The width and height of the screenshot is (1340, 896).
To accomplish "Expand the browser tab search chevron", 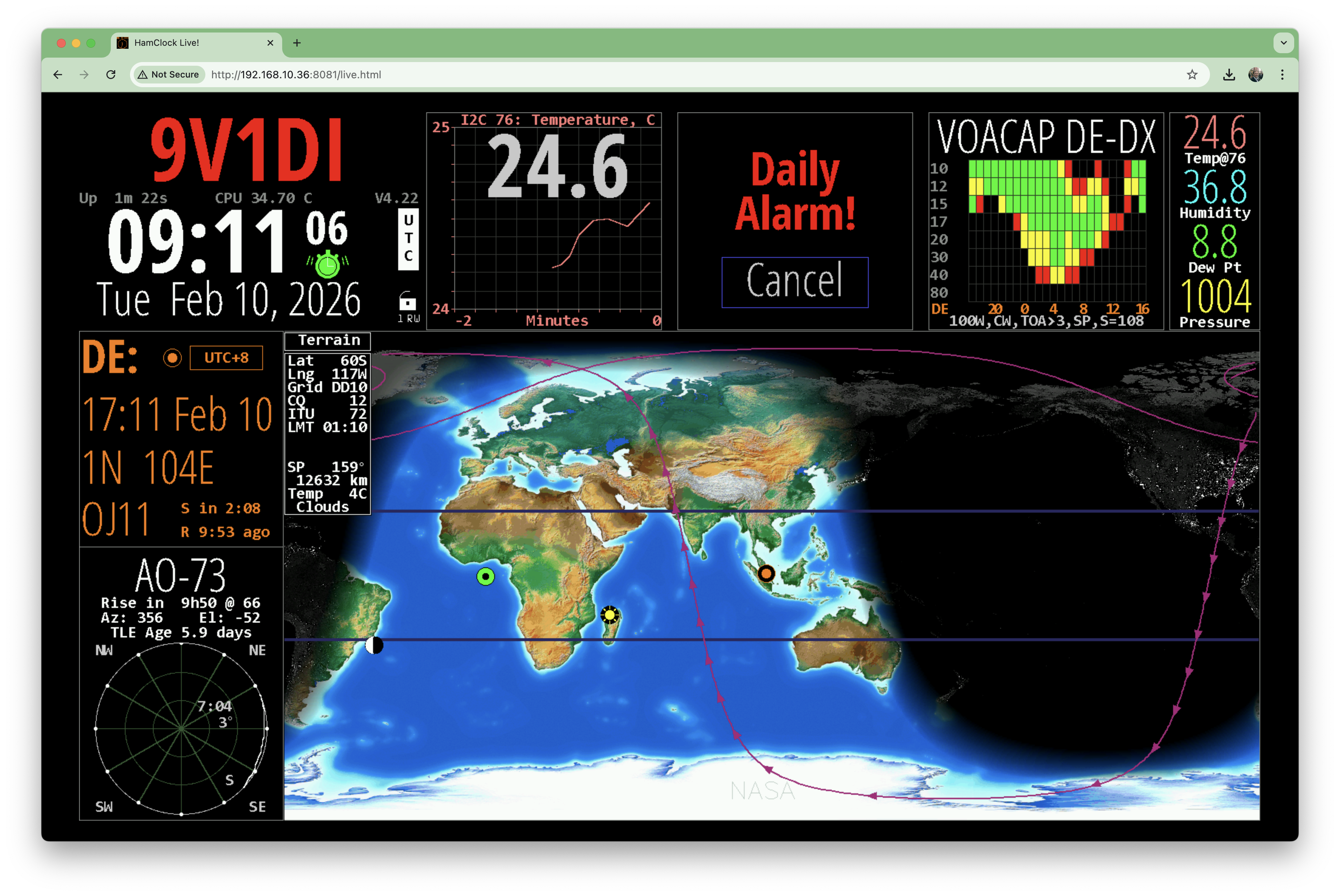I will coord(1283,43).
